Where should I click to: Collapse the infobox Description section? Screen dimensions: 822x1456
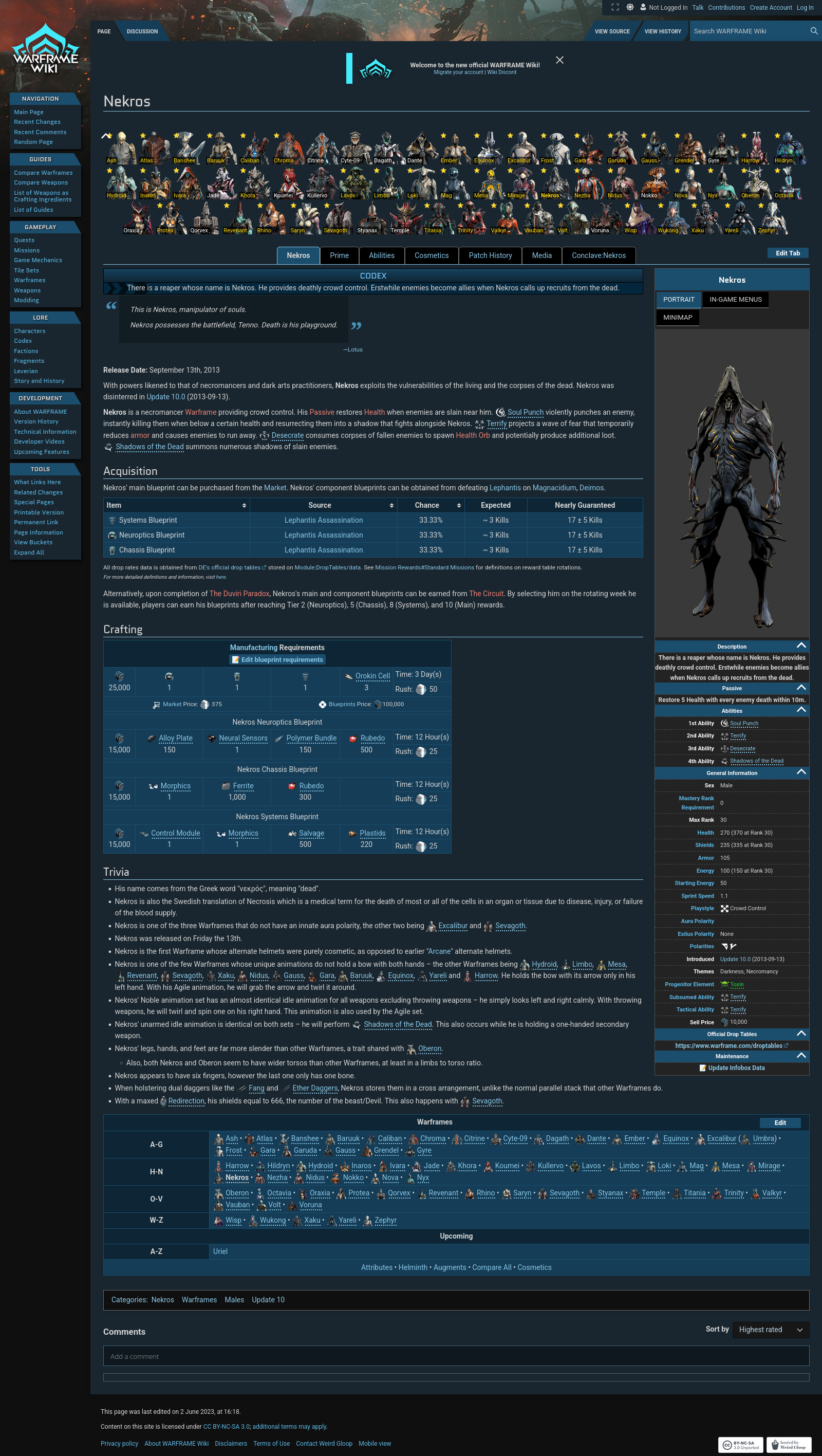click(800, 646)
